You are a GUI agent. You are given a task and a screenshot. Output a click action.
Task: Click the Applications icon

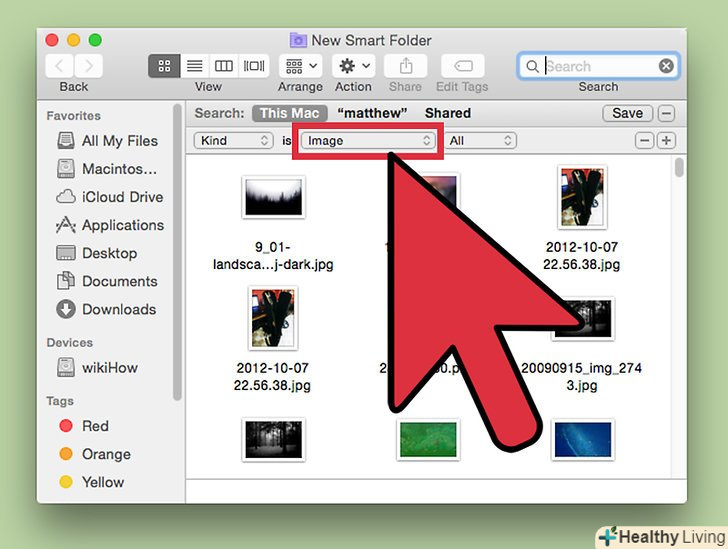65,225
